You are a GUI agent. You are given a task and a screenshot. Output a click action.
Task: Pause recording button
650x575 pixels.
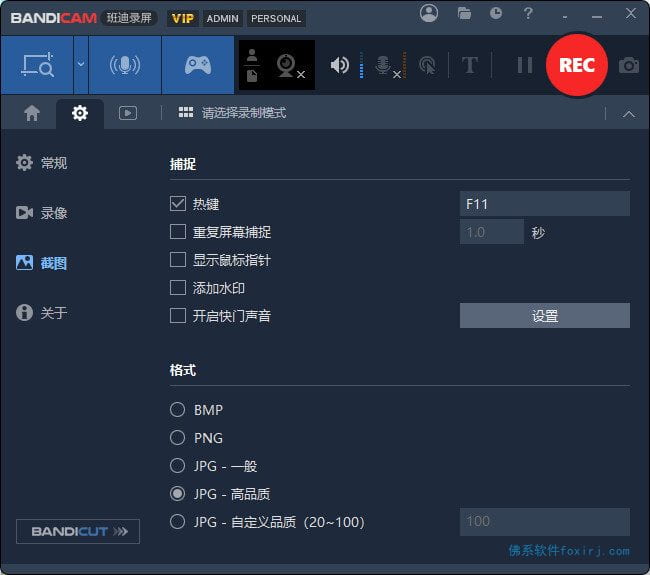(524, 65)
